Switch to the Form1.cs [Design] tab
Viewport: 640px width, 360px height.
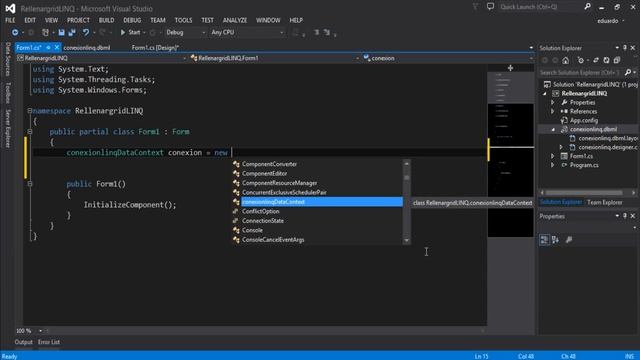(x=155, y=48)
